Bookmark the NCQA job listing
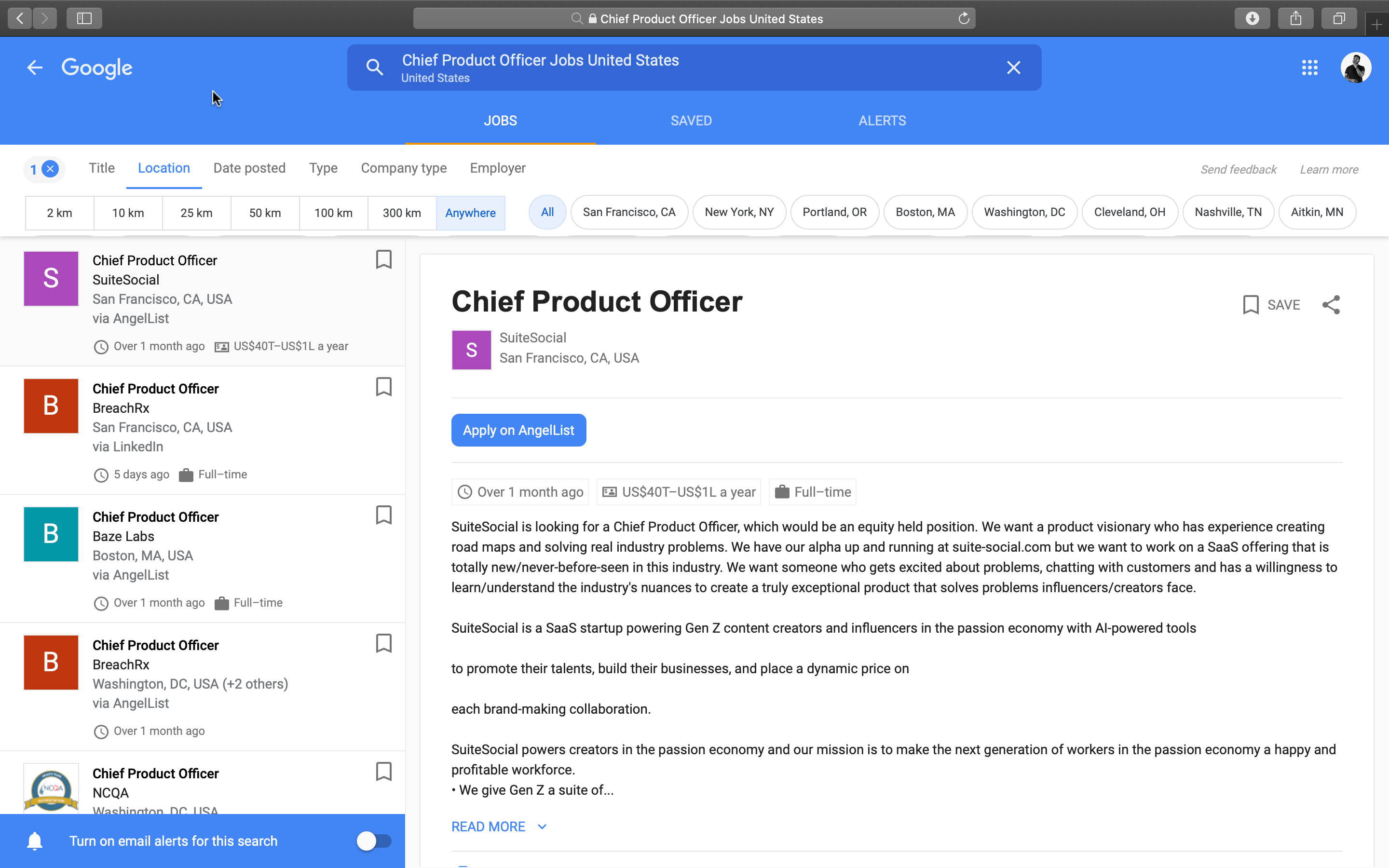 383,771
